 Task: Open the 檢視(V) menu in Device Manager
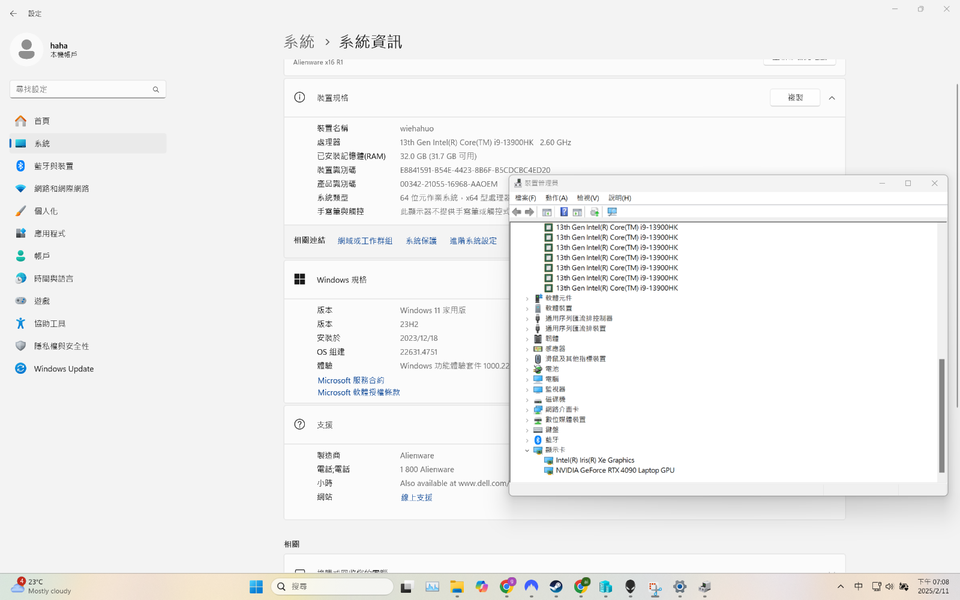588,198
